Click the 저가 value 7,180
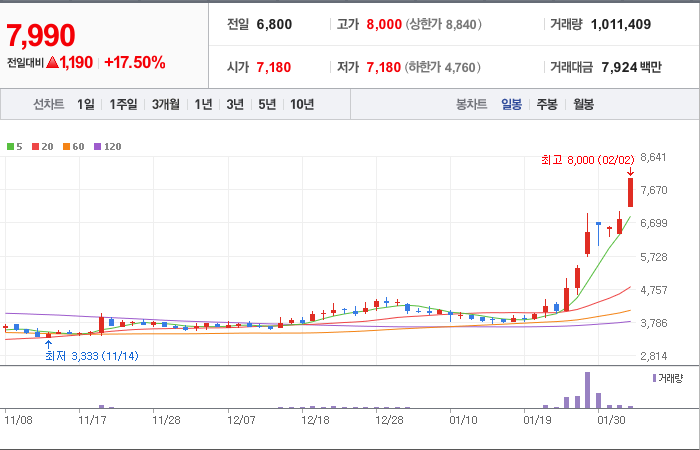This screenshot has height=450, width=700. click(x=383, y=67)
